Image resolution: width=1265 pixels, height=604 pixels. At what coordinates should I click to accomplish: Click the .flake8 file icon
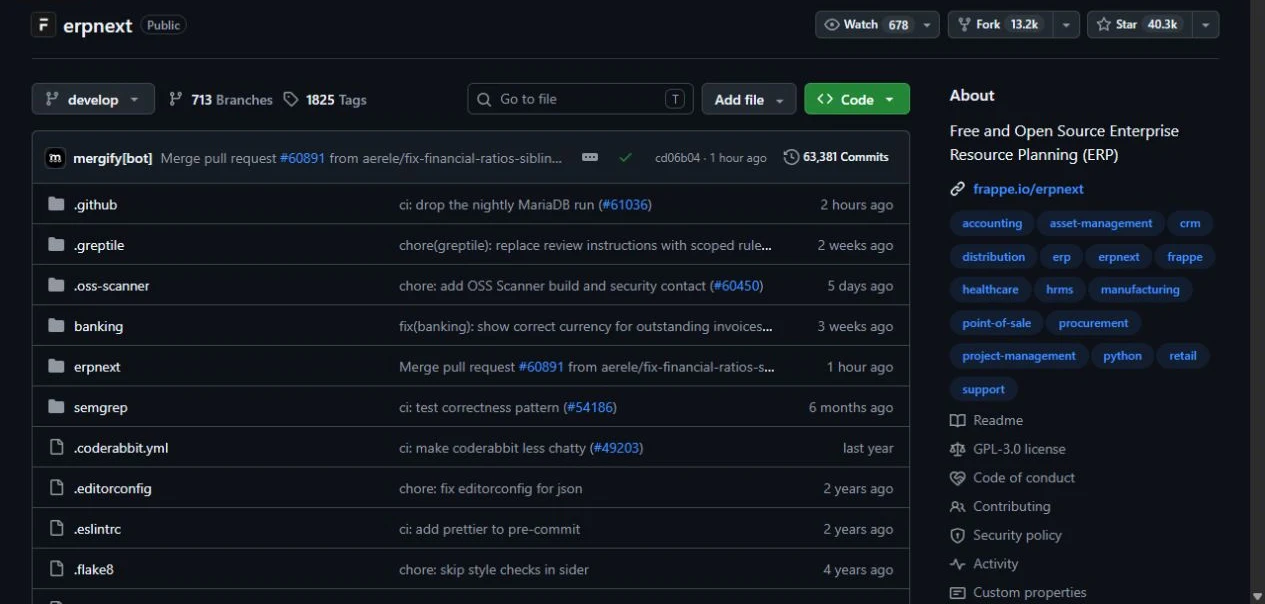(56, 570)
